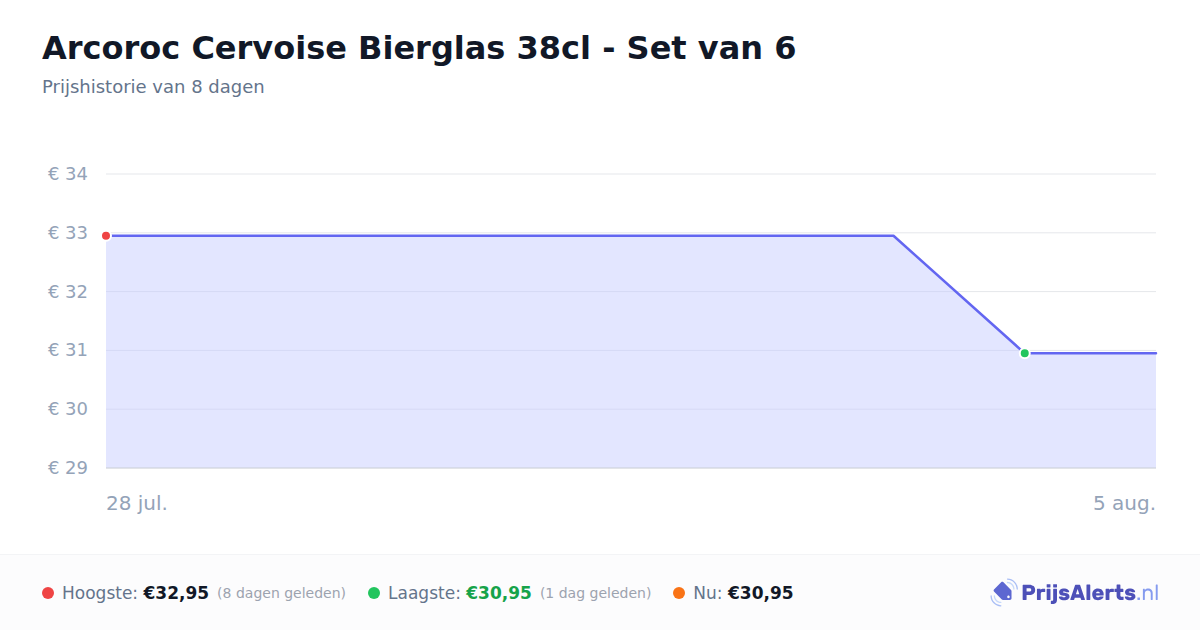The image size is (1200, 630).
Task: Click the Nu current price €30,95
Action: coord(760,593)
